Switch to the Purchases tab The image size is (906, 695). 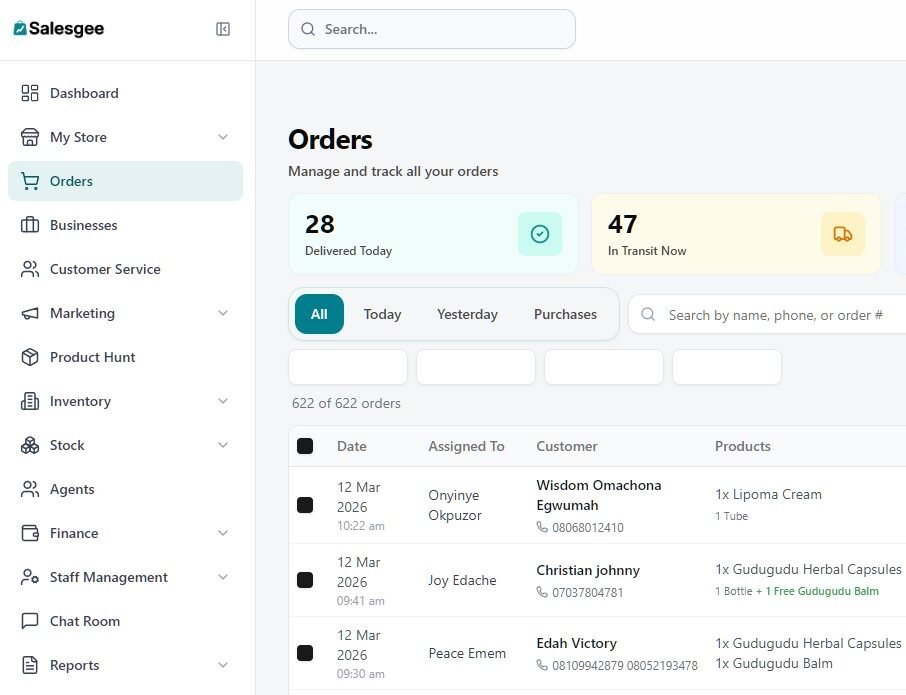[565, 314]
